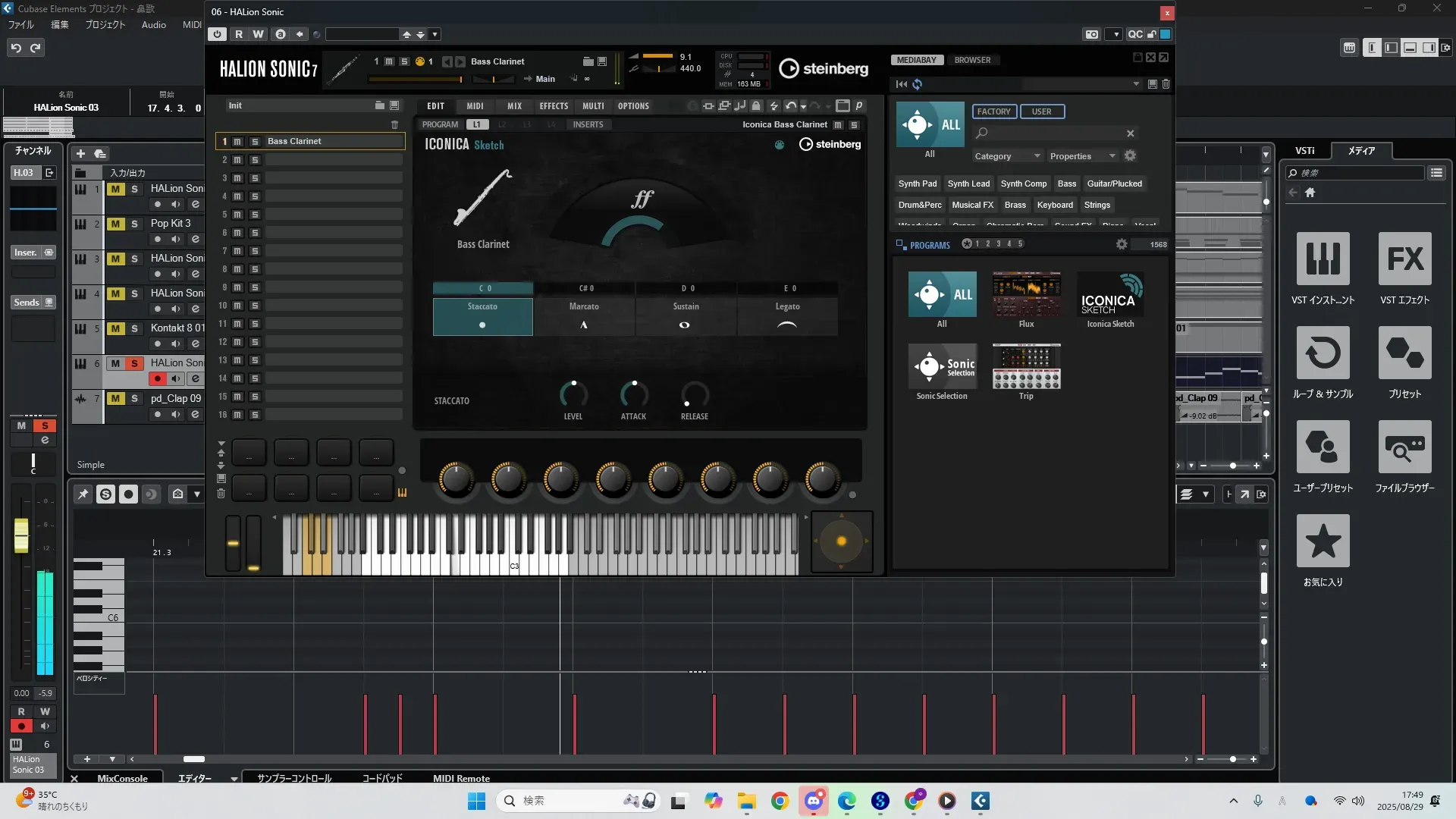Open the Favorites star tile

pos(1323,541)
